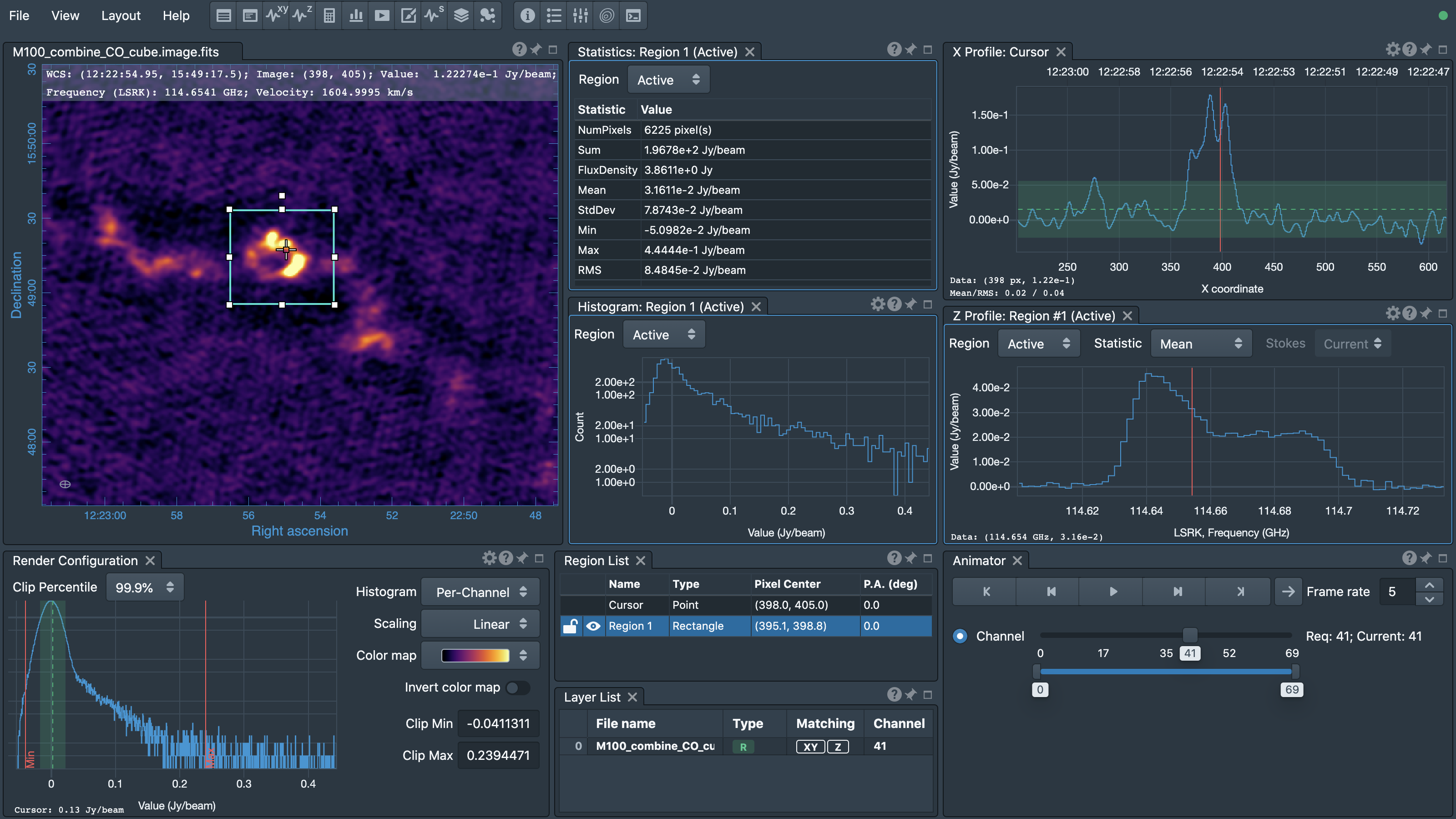Open the Catalog scatter widget icon
This screenshot has width=1456, height=819.
[487, 16]
